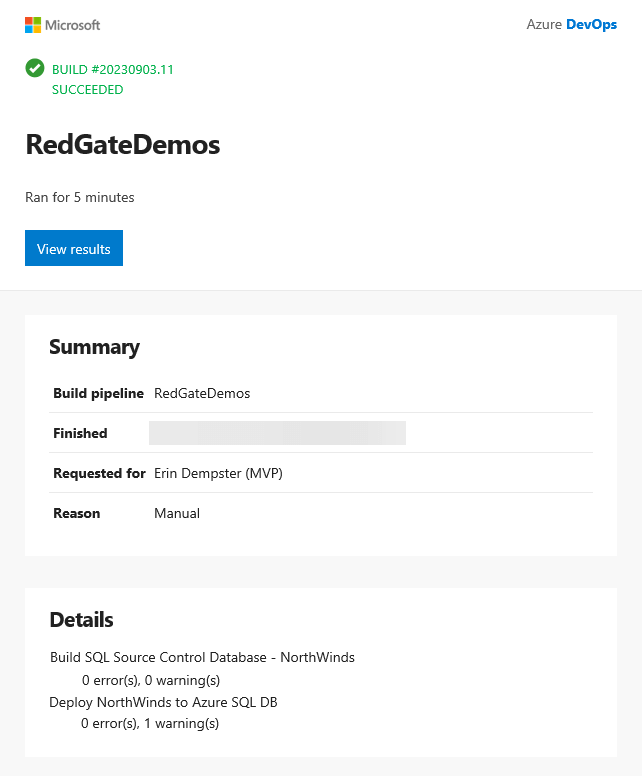Click the Build pipeline row label

click(98, 393)
